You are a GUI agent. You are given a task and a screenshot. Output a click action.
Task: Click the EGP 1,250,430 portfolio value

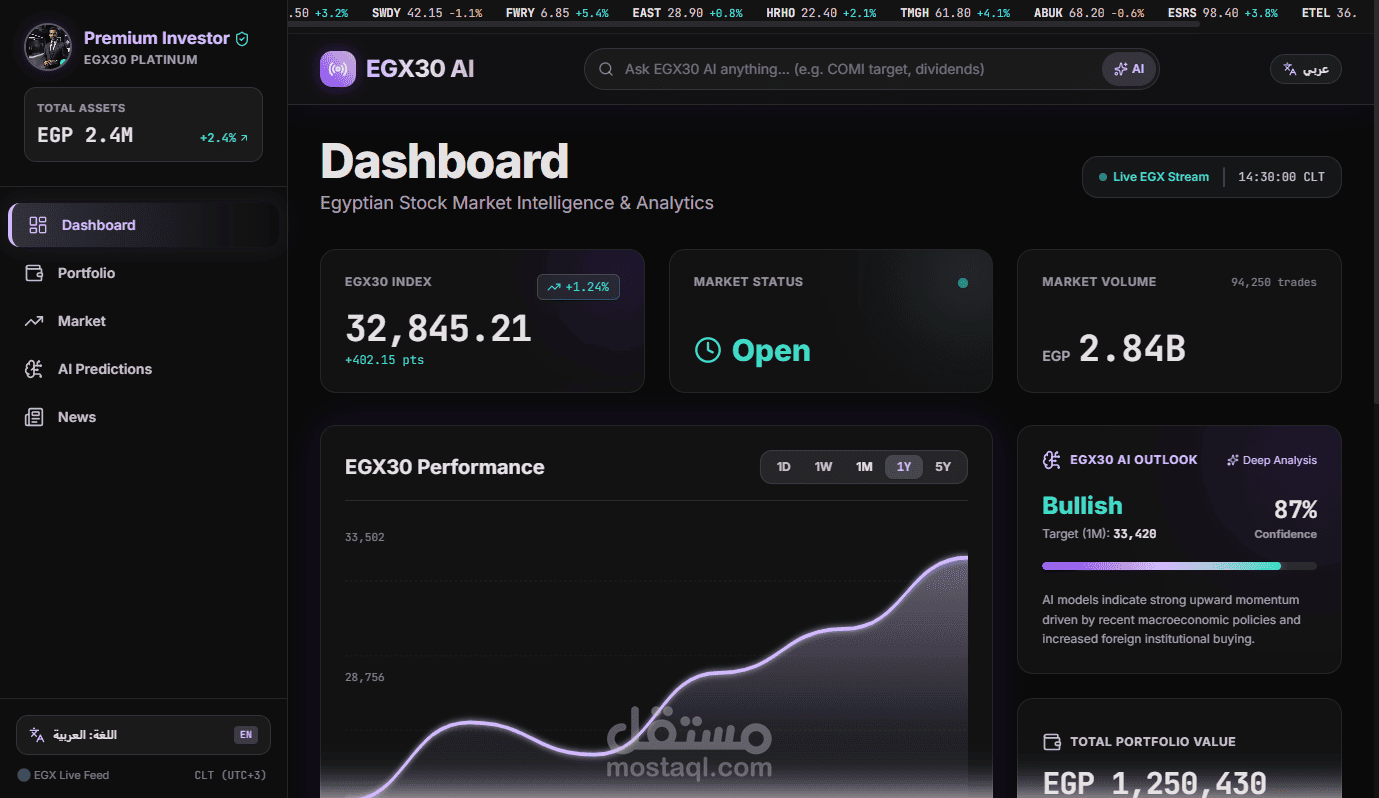coord(1155,783)
